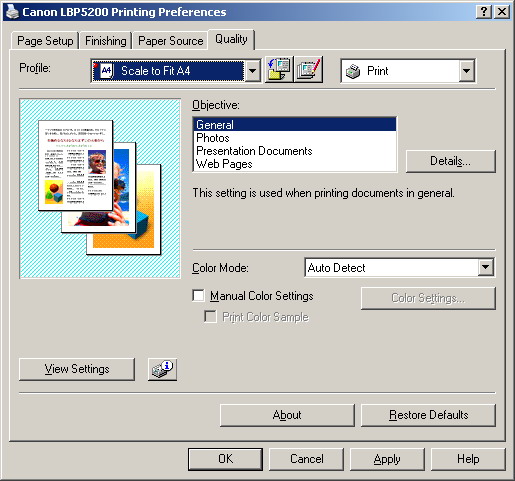Switch to the Finishing tab
Viewport: 515px width, 481px height.
click(106, 41)
